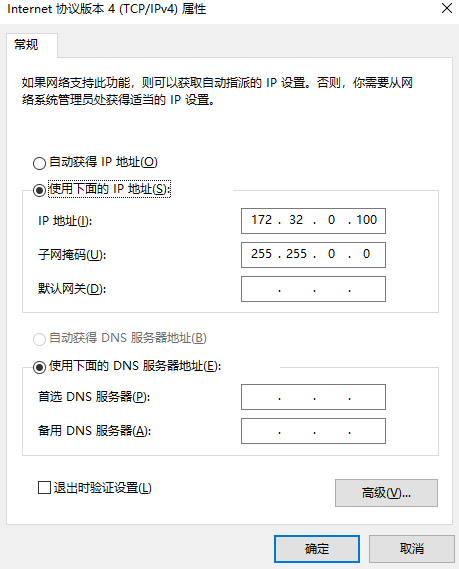Close the IPv4 properties dialog
The height and width of the screenshot is (569, 459).
point(447,8)
